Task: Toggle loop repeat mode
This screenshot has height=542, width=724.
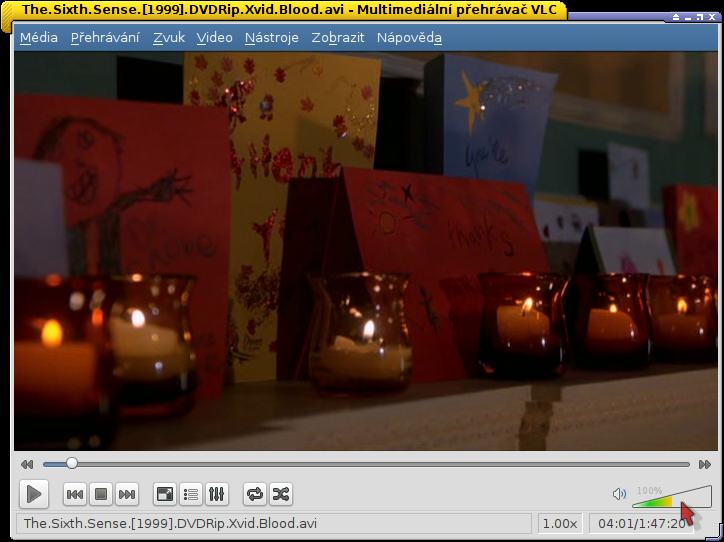Action: [255, 494]
